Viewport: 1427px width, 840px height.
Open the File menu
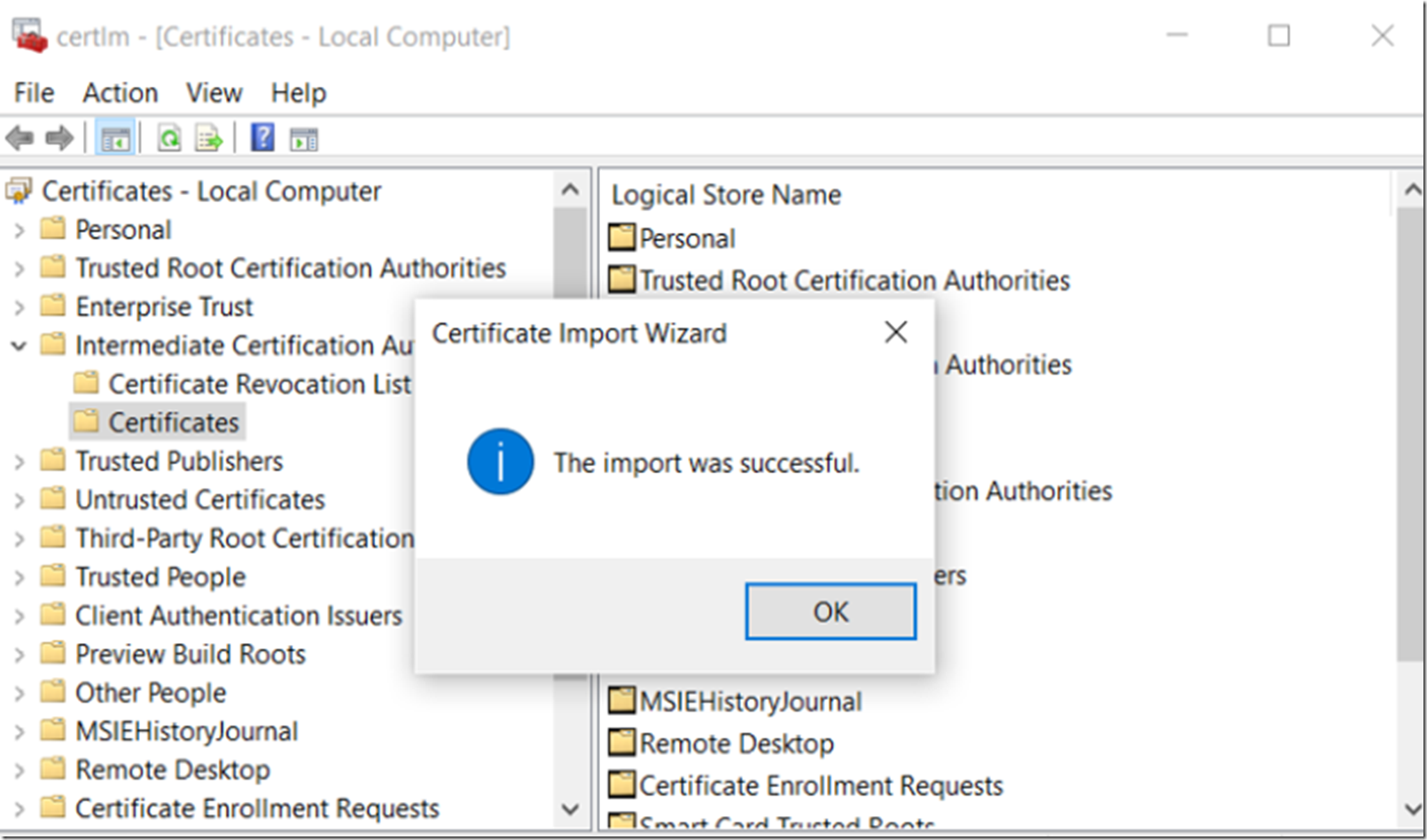34,93
